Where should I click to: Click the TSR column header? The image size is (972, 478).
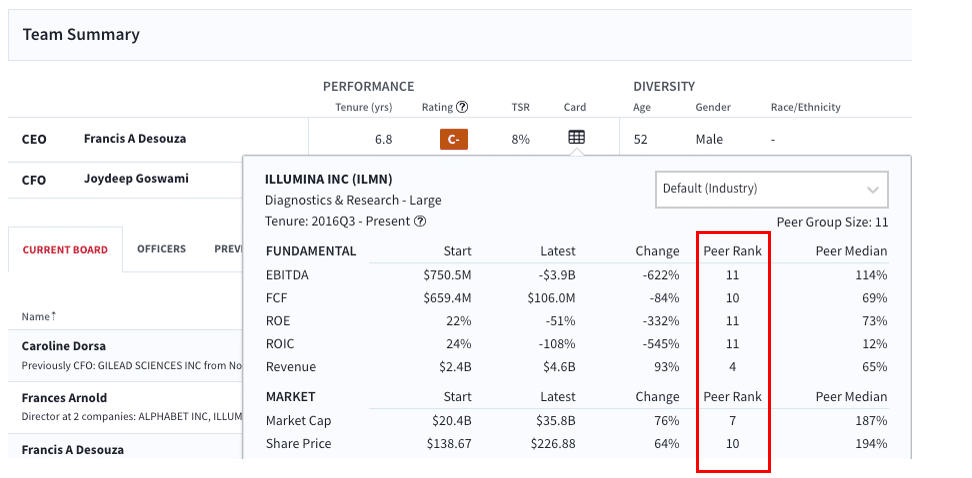point(521,107)
